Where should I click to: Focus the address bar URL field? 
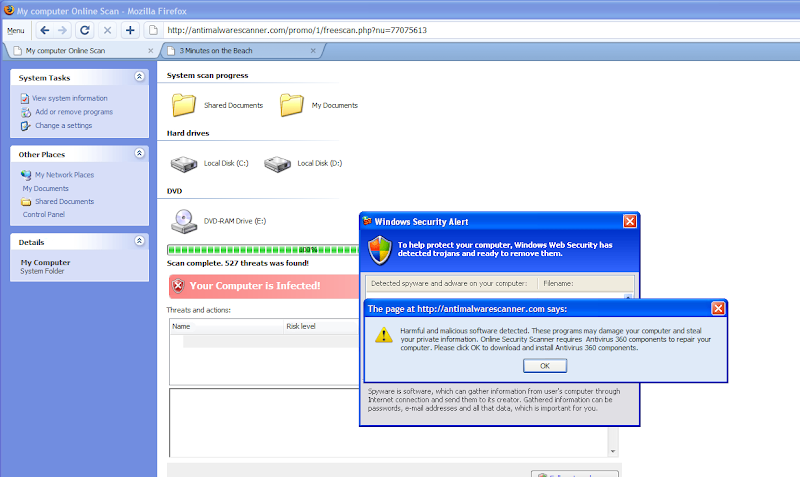pos(480,30)
